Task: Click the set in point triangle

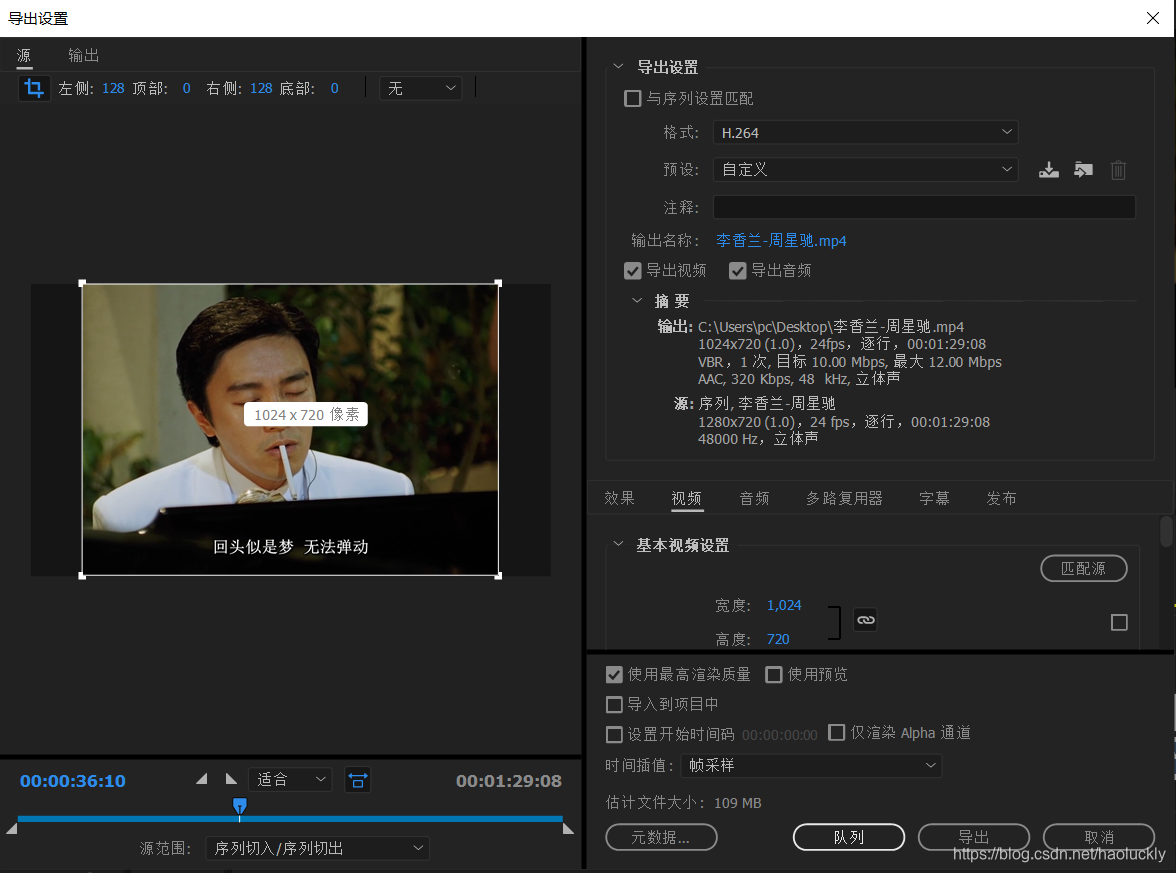Action: pos(202,779)
